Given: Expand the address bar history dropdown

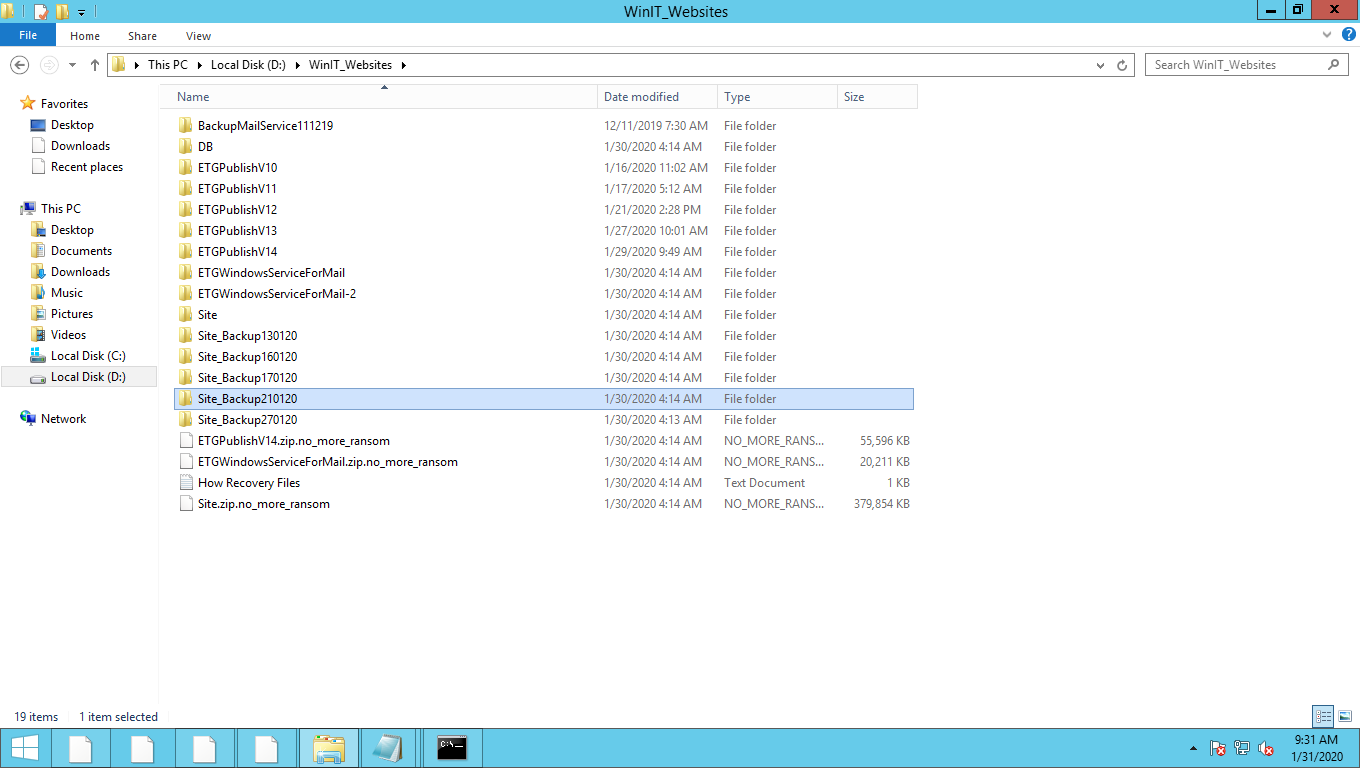Looking at the screenshot, I should coord(1101,65).
